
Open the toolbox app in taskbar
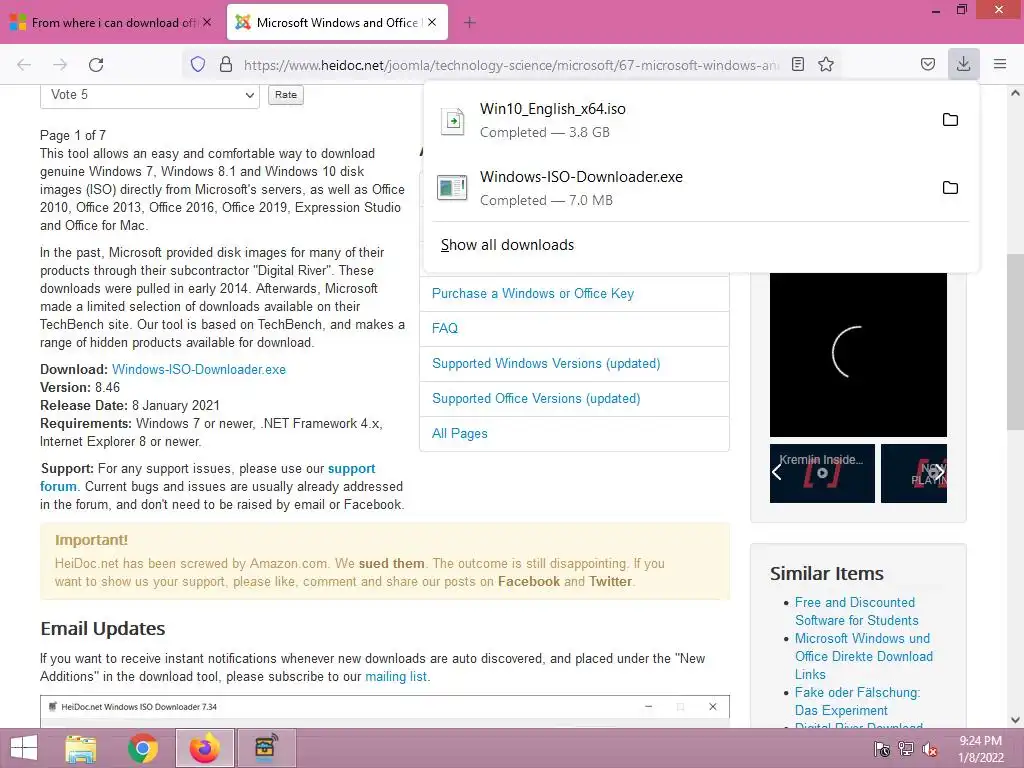[266, 748]
